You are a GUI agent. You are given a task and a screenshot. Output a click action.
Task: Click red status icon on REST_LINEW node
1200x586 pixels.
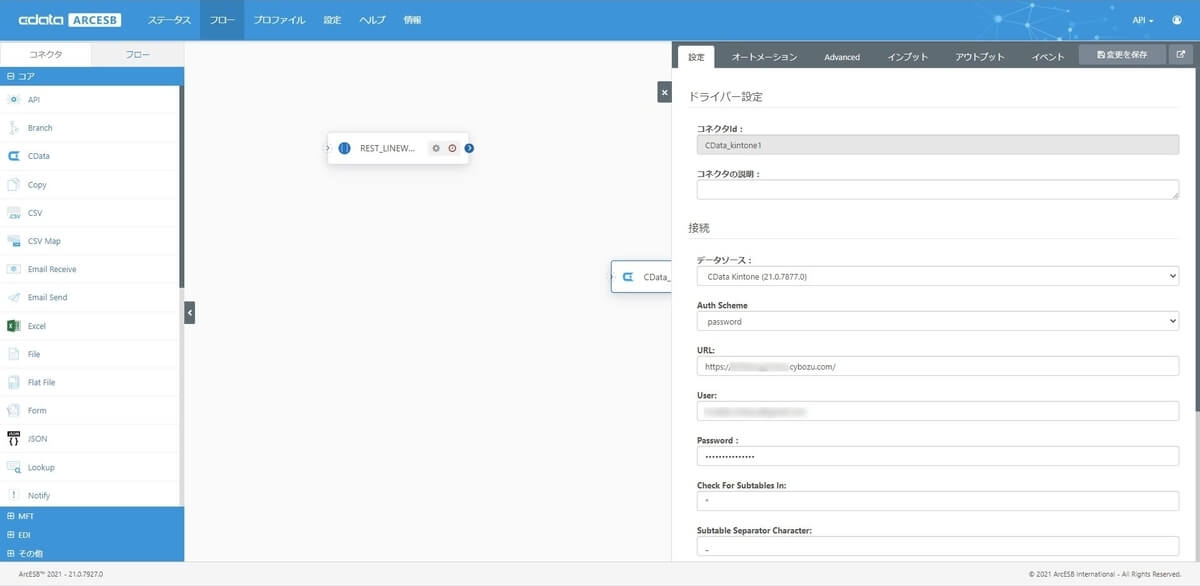(x=452, y=148)
